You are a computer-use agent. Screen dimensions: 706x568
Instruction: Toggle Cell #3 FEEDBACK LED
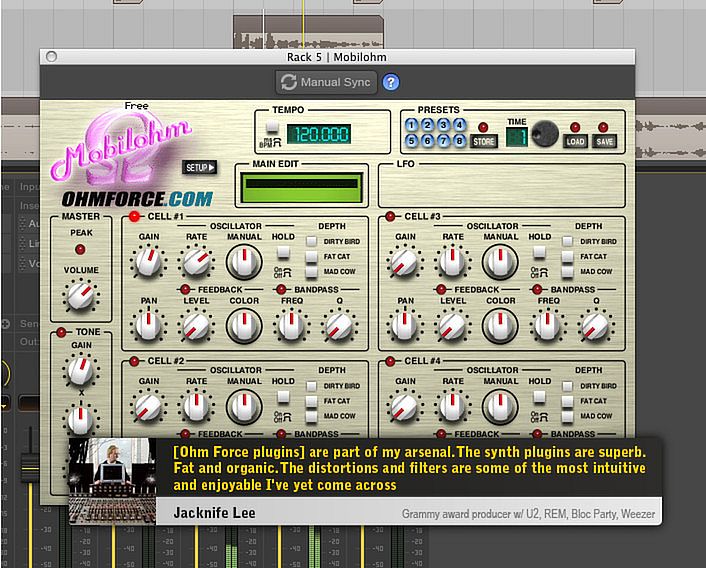tap(441, 289)
